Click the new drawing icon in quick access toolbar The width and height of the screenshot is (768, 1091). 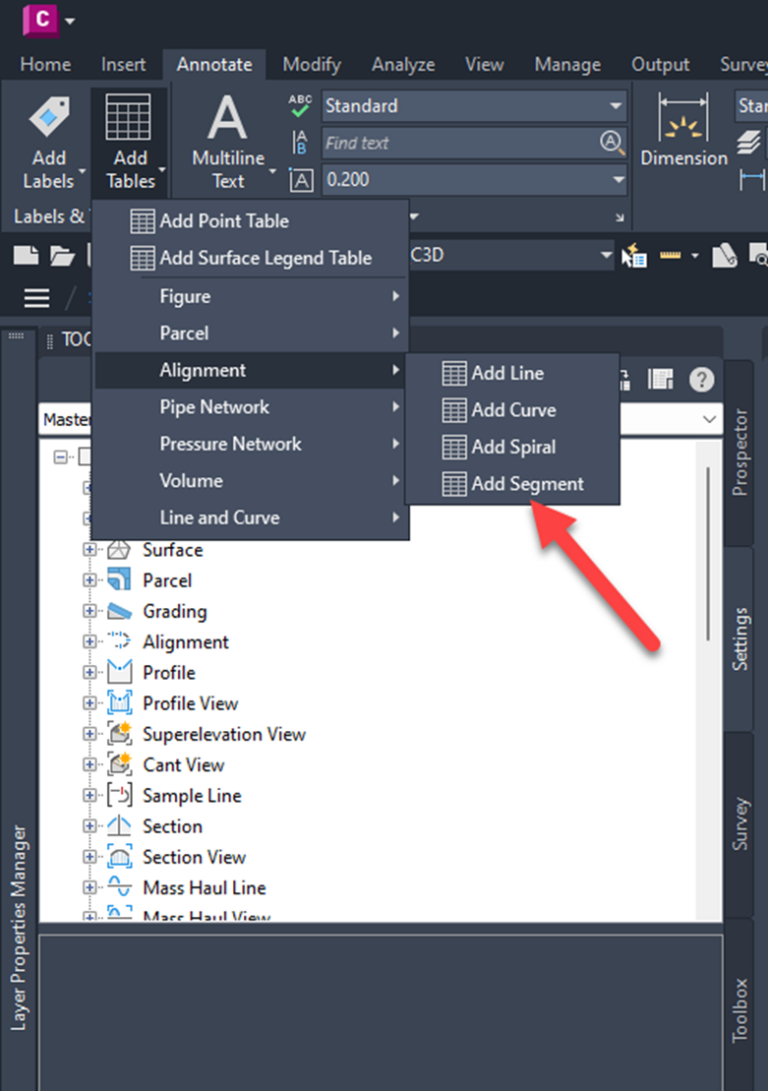pos(26,255)
